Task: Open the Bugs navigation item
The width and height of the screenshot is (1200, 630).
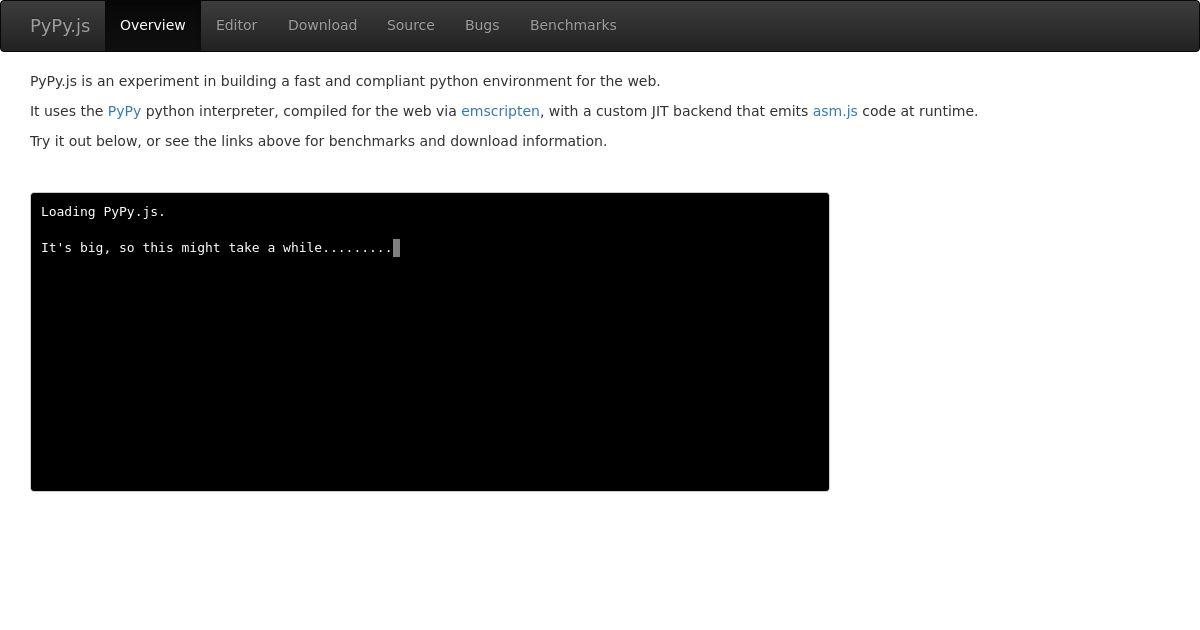Action: click(482, 26)
